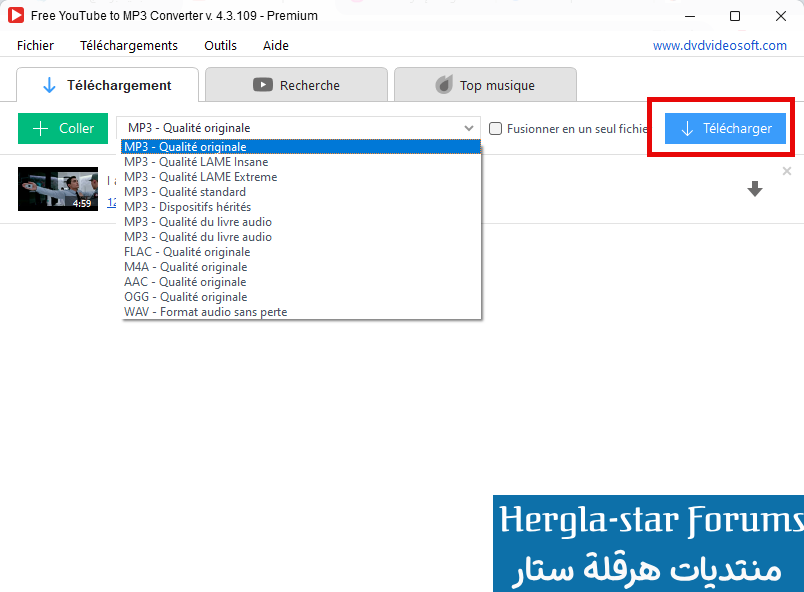The image size is (804, 592).
Task: Switch to the Recherche tab
Action: 296,85
